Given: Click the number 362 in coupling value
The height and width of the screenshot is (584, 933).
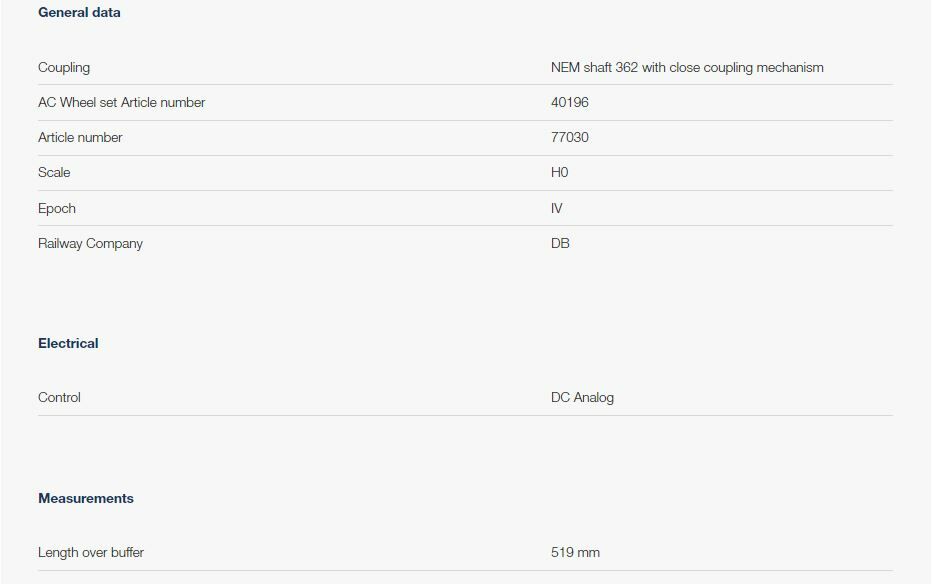Looking at the screenshot, I should coord(627,68).
